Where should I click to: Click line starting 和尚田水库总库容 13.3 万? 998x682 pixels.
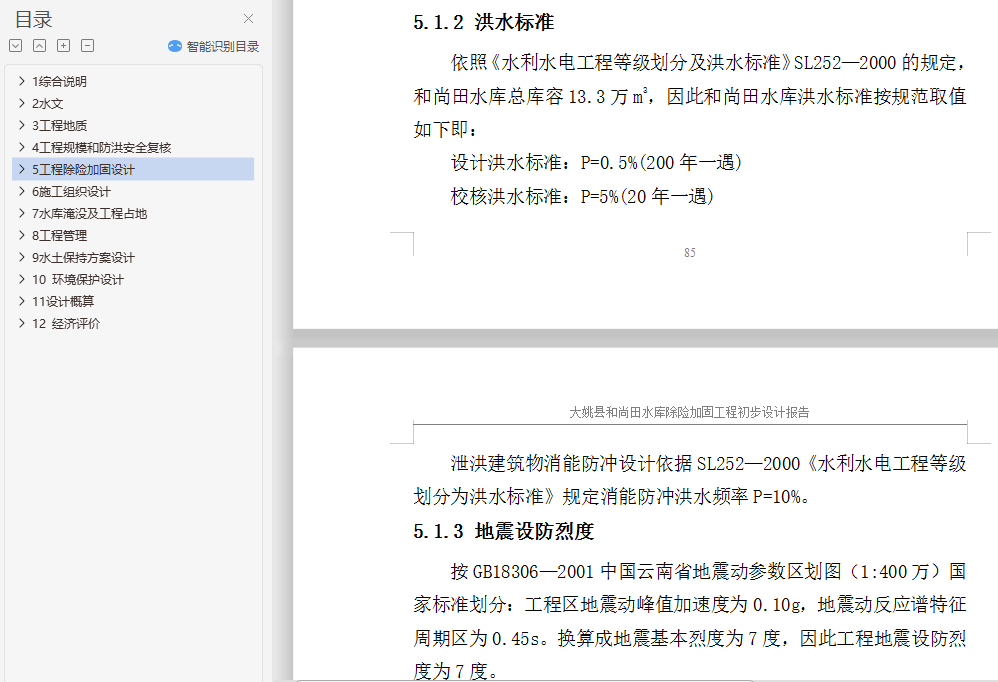(x=690, y=96)
